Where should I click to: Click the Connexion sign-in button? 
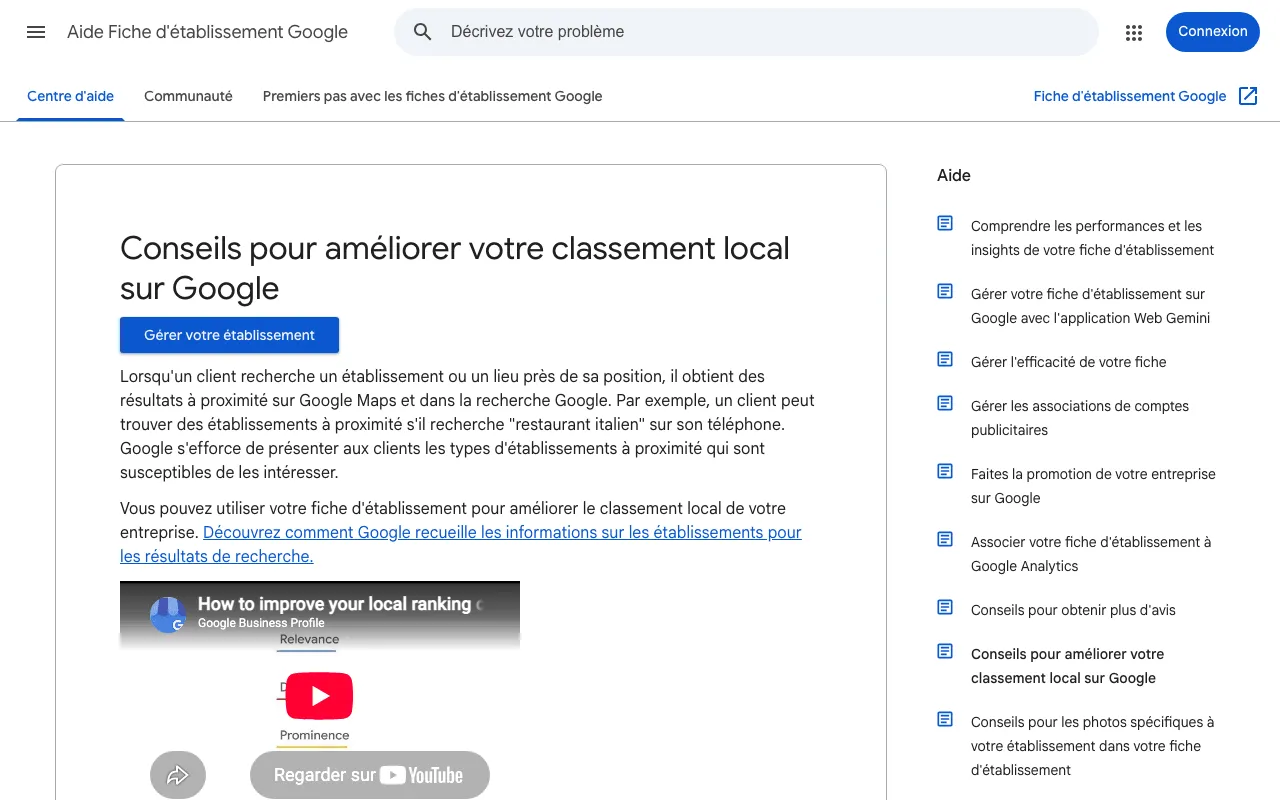[x=1212, y=32]
